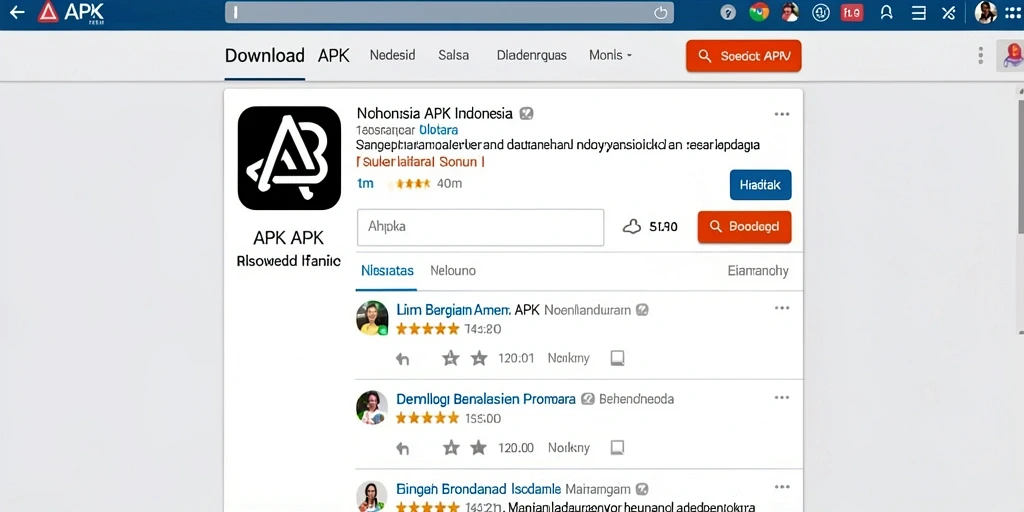The width and height of the screenshot is (1024, 512).
Task: Click Demllogı Benalasıen's avatar
Action: [372, 408]
